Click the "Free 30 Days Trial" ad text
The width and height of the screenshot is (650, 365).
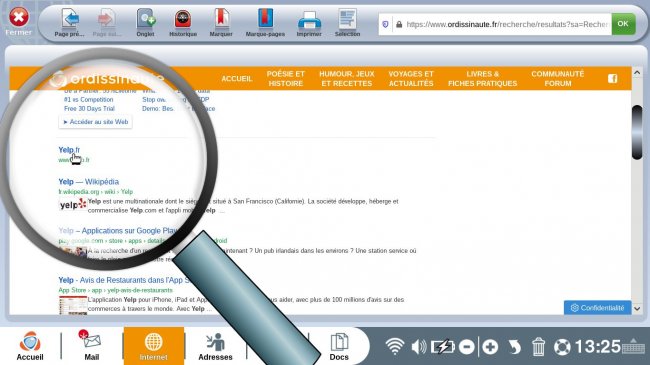pyautogui.click(x=89, y=109)
